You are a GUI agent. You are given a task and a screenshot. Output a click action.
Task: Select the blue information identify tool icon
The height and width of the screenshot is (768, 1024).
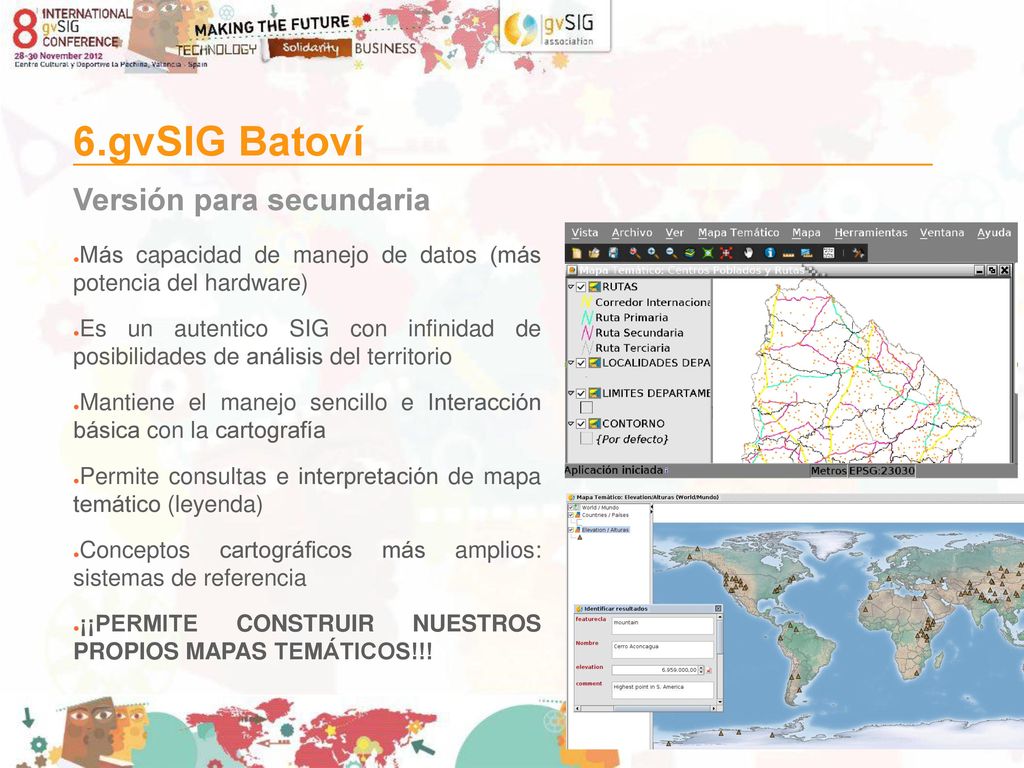(x=770, y=253)
